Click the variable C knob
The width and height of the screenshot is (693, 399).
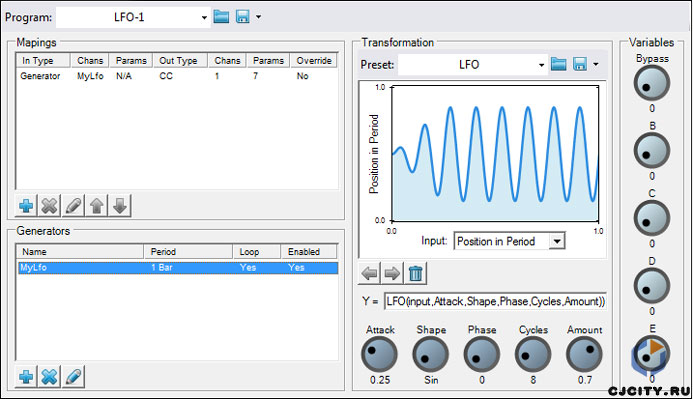[x=652, y=218]
